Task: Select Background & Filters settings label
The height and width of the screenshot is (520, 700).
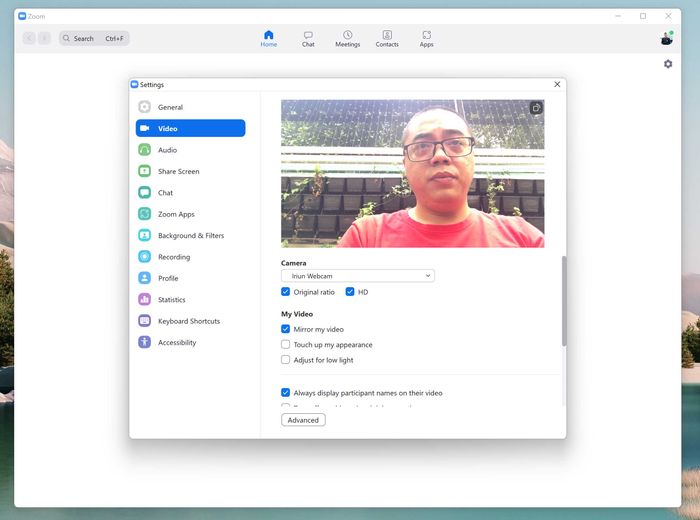Action: (191, 236)
